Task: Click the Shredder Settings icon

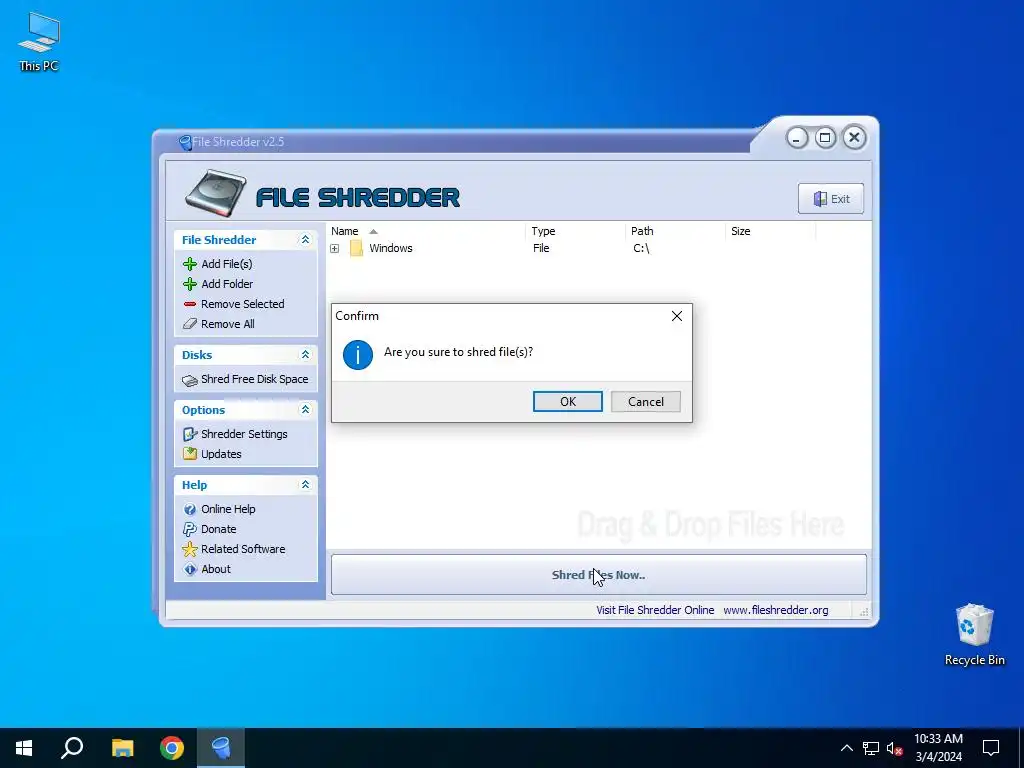Action: pyautogui.click(x=190, y=434)
